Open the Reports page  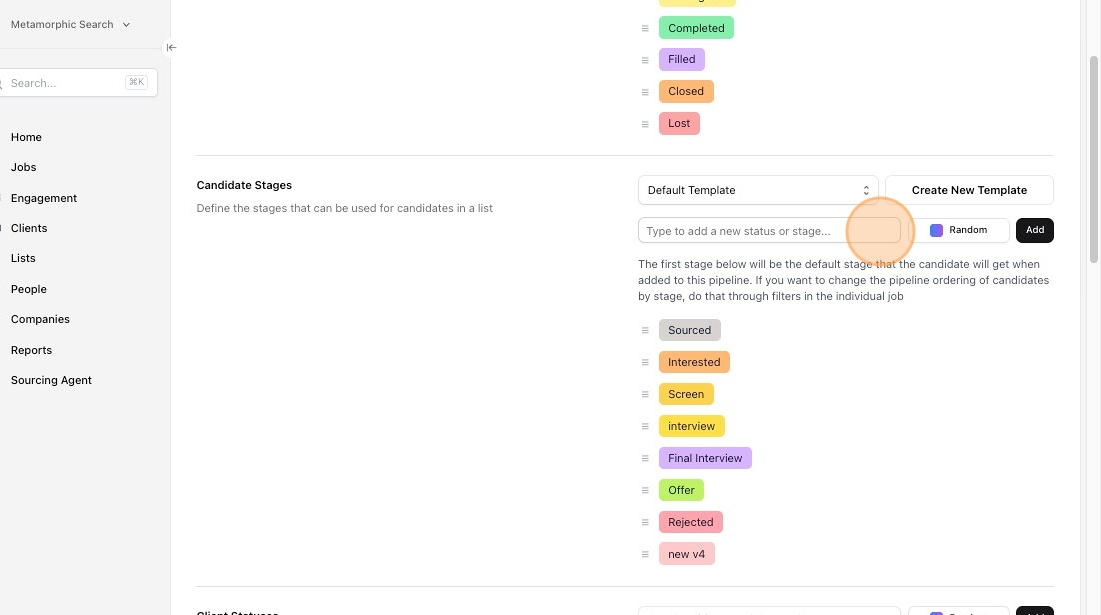[31, 350]
